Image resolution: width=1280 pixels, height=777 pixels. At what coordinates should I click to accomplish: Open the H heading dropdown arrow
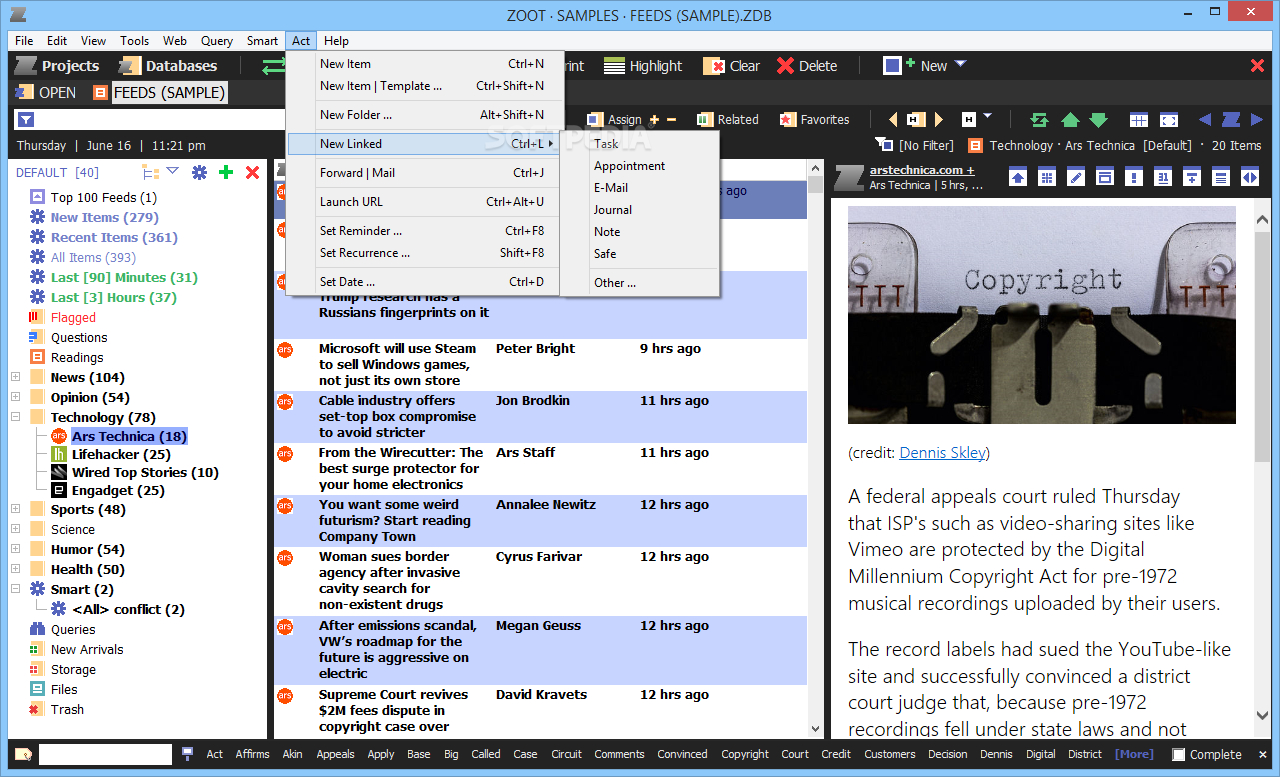tap(988, 117)
